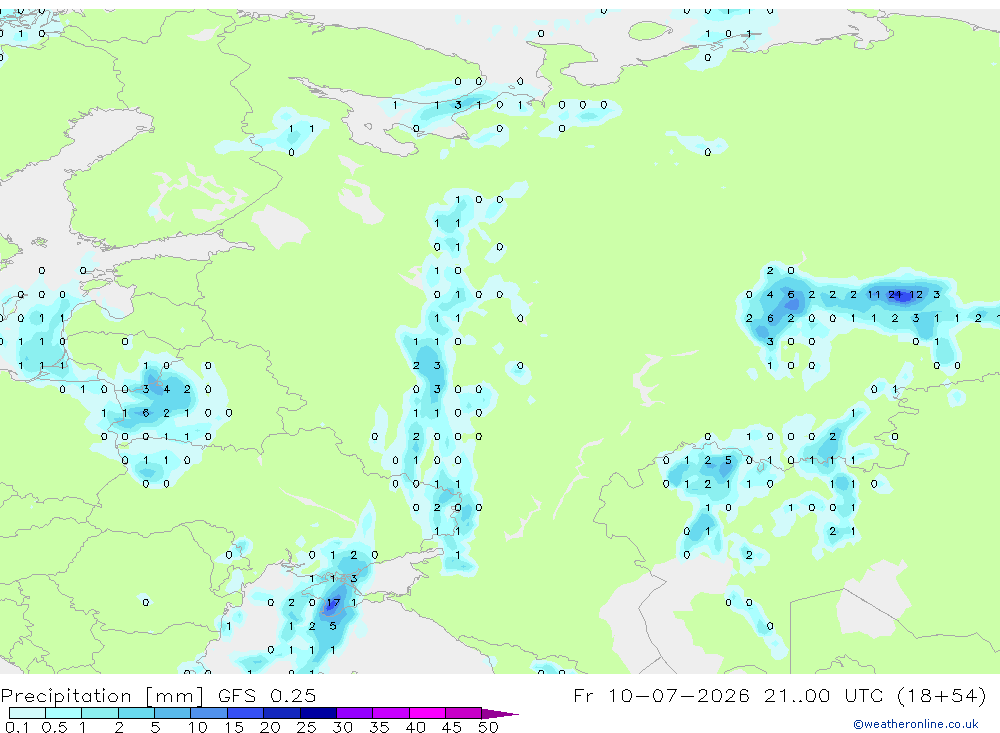Click the forecast date Fr 10-07-2026 text
This screenshot has height=733, width=1000.
tap(662, 695)
